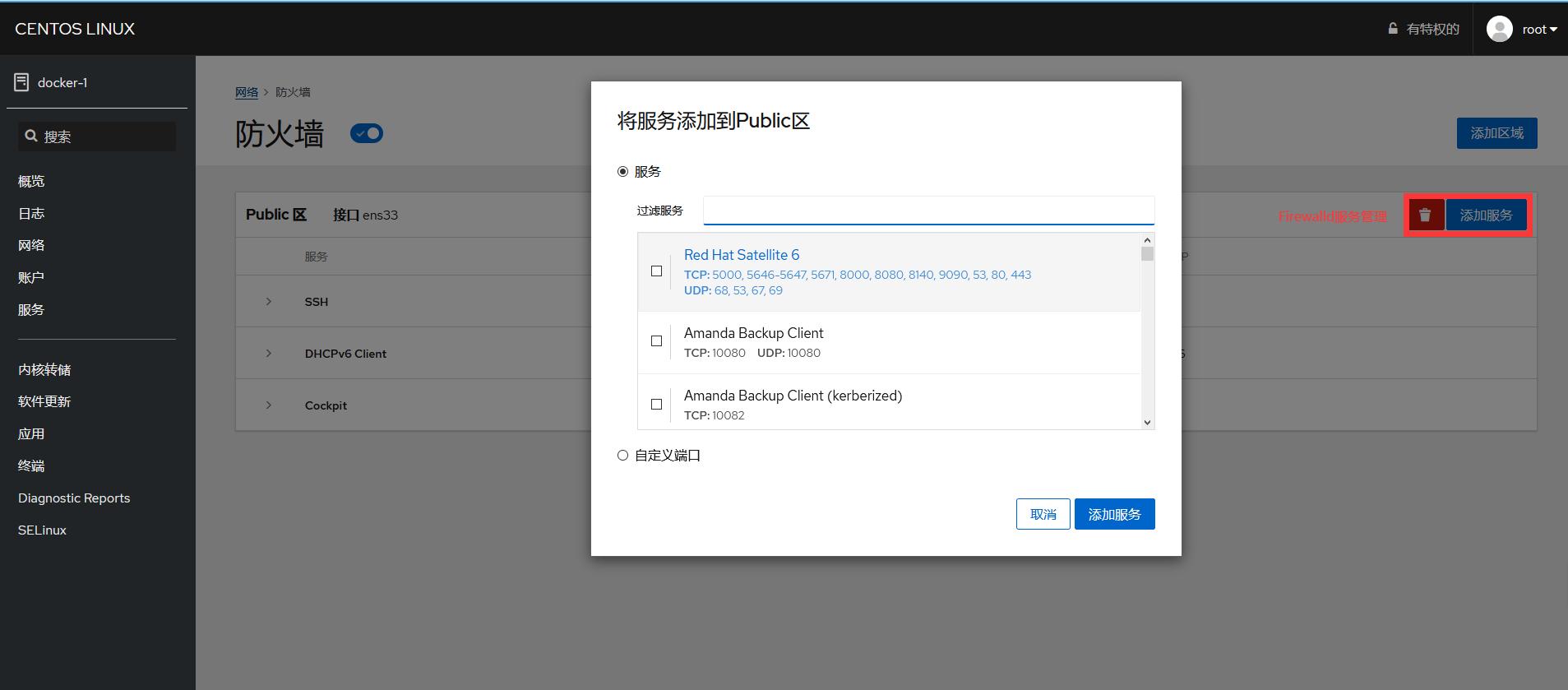Screen dimensions: 1568x690
Task: Check the Red Hat Satellite 6 checkbox
Action: coord(656,271)
